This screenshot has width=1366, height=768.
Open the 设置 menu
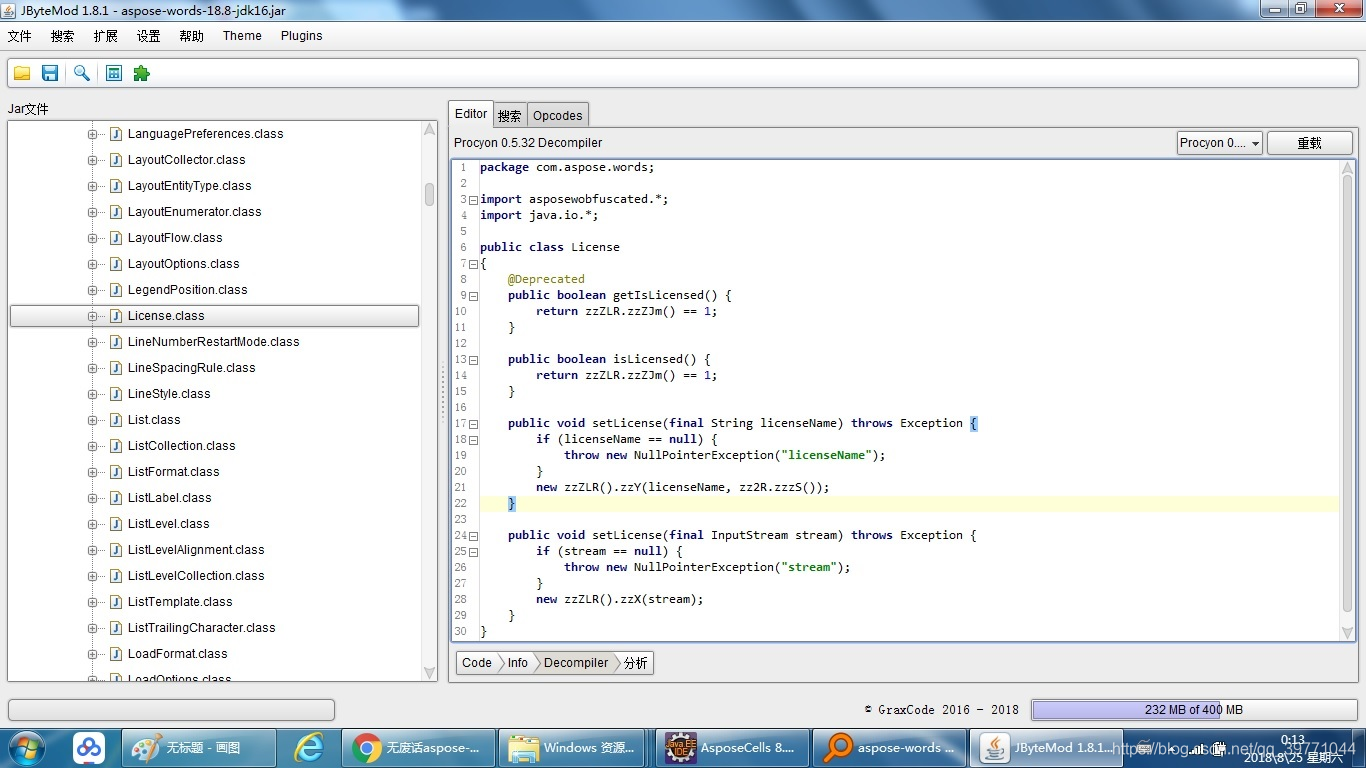(x=149, y=36)
